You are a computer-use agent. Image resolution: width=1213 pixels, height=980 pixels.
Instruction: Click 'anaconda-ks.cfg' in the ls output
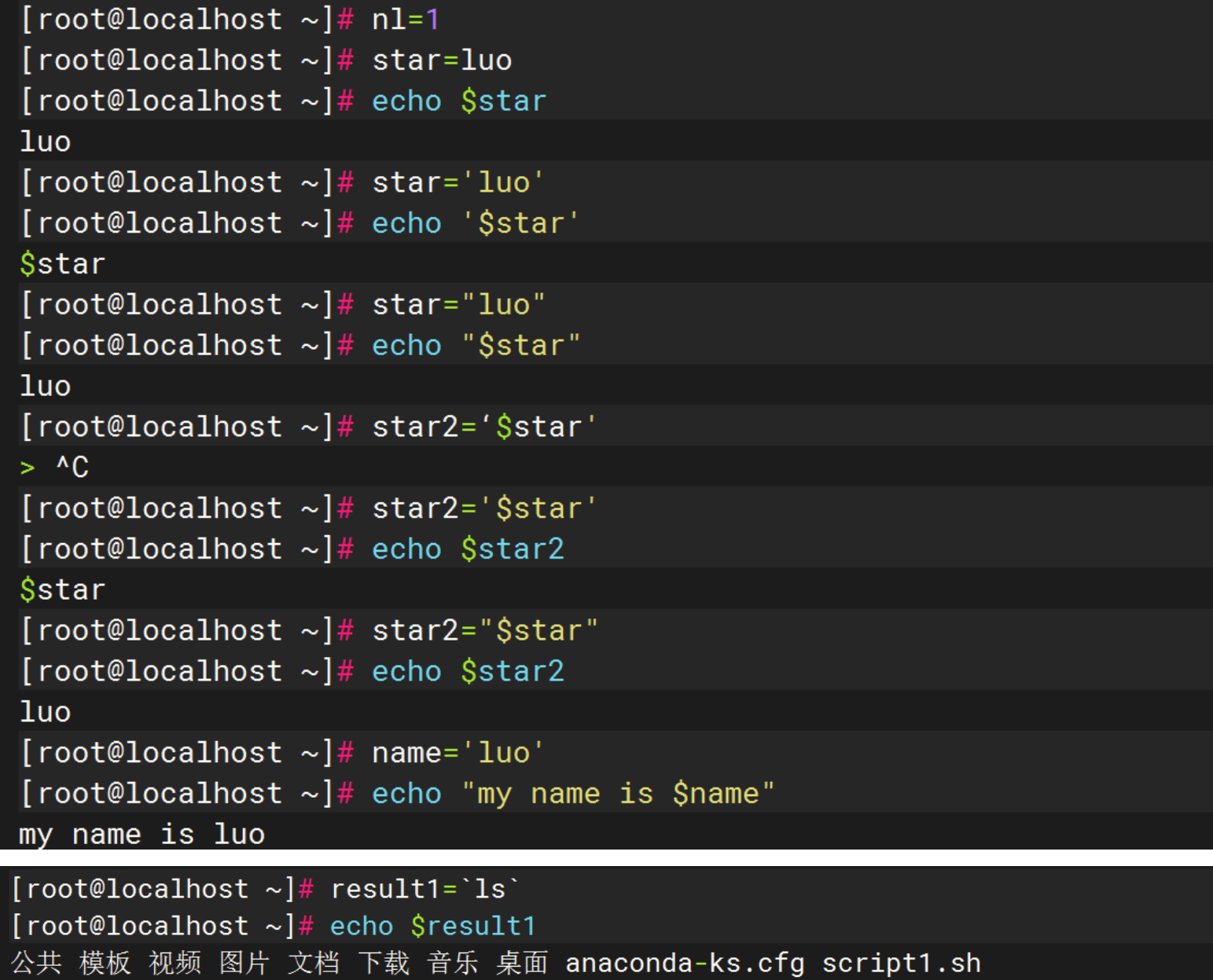(685, 963)
